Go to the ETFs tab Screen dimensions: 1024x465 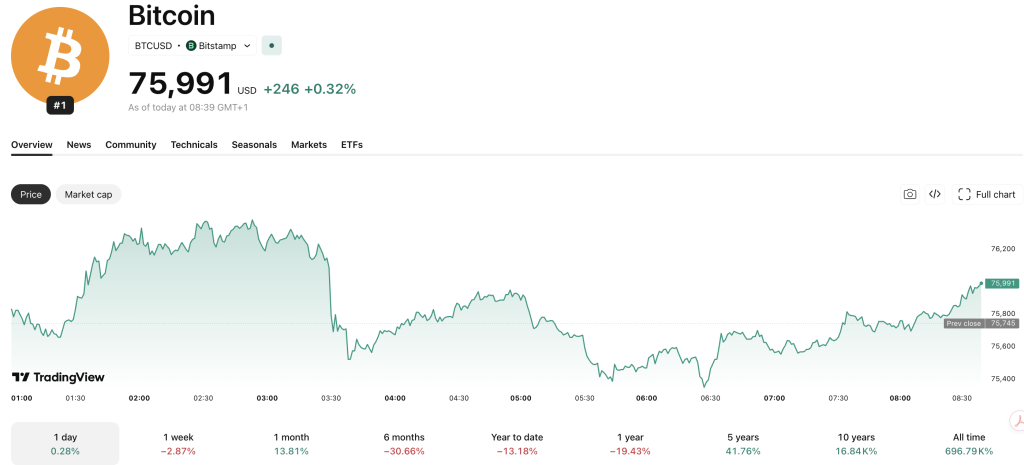[352, 145]
